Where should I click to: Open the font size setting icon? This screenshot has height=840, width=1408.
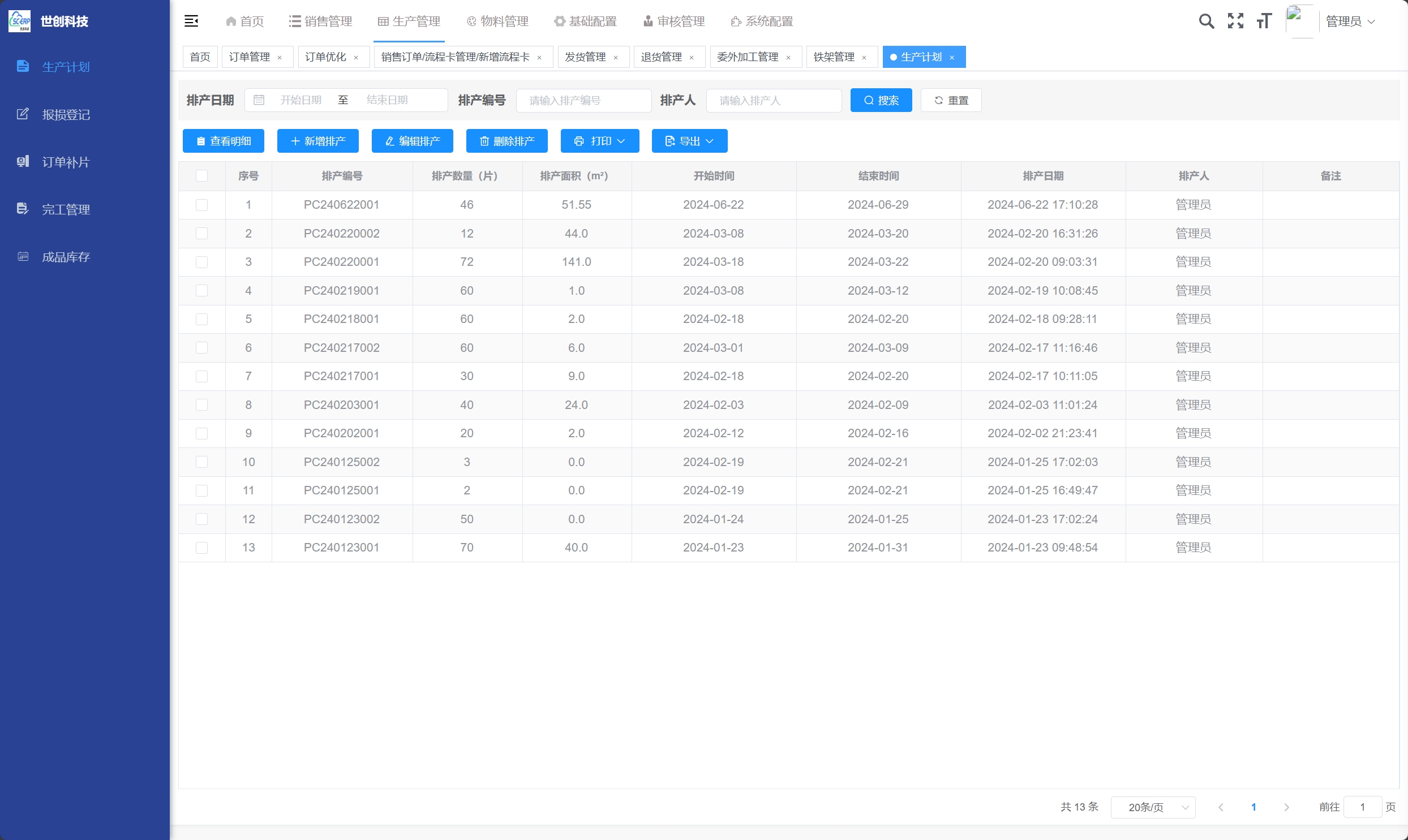(x=1264, y=21)
